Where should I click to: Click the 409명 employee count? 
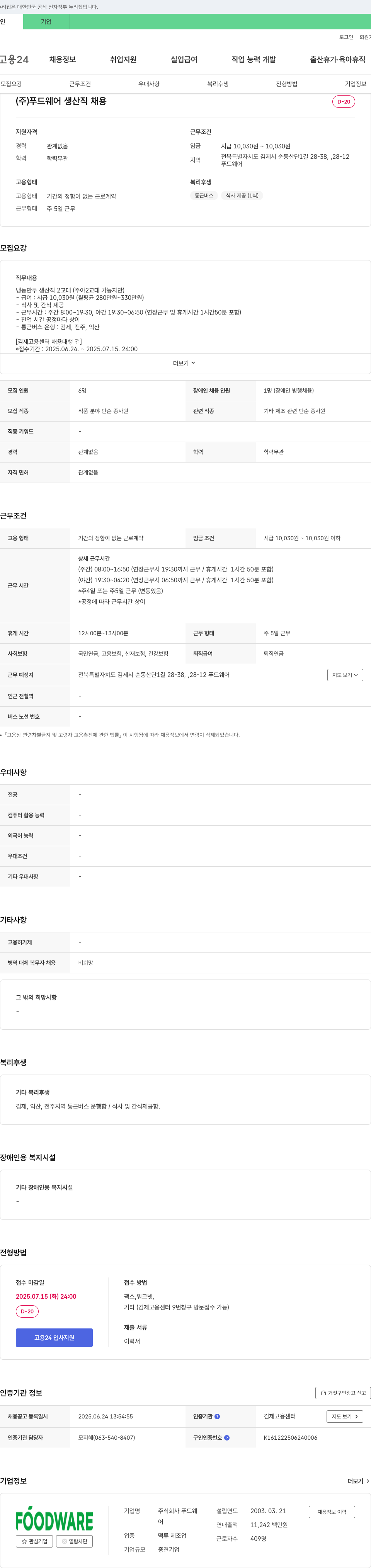[x=258, y=1539]
